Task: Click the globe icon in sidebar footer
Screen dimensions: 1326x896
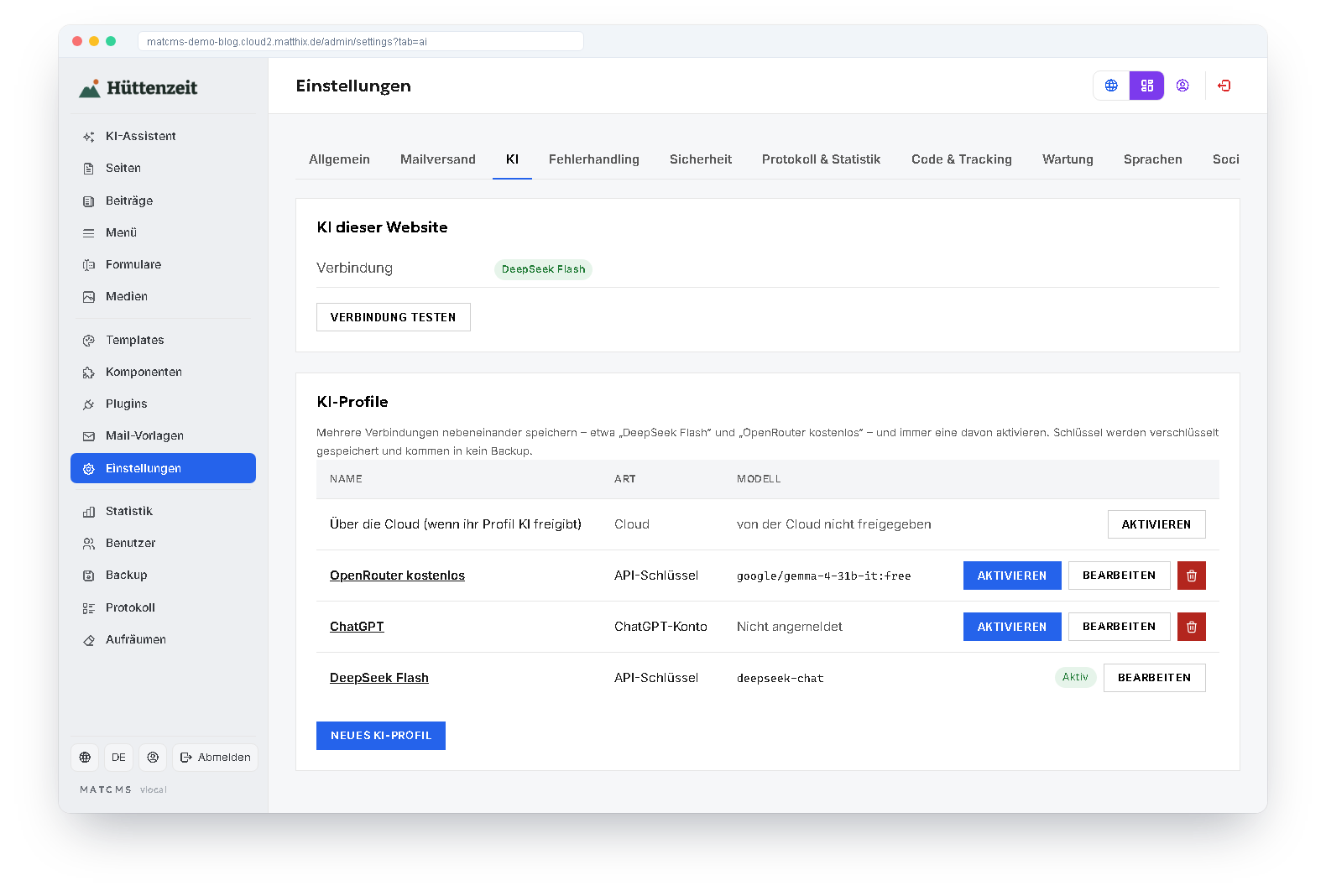Action: [85, 758]
